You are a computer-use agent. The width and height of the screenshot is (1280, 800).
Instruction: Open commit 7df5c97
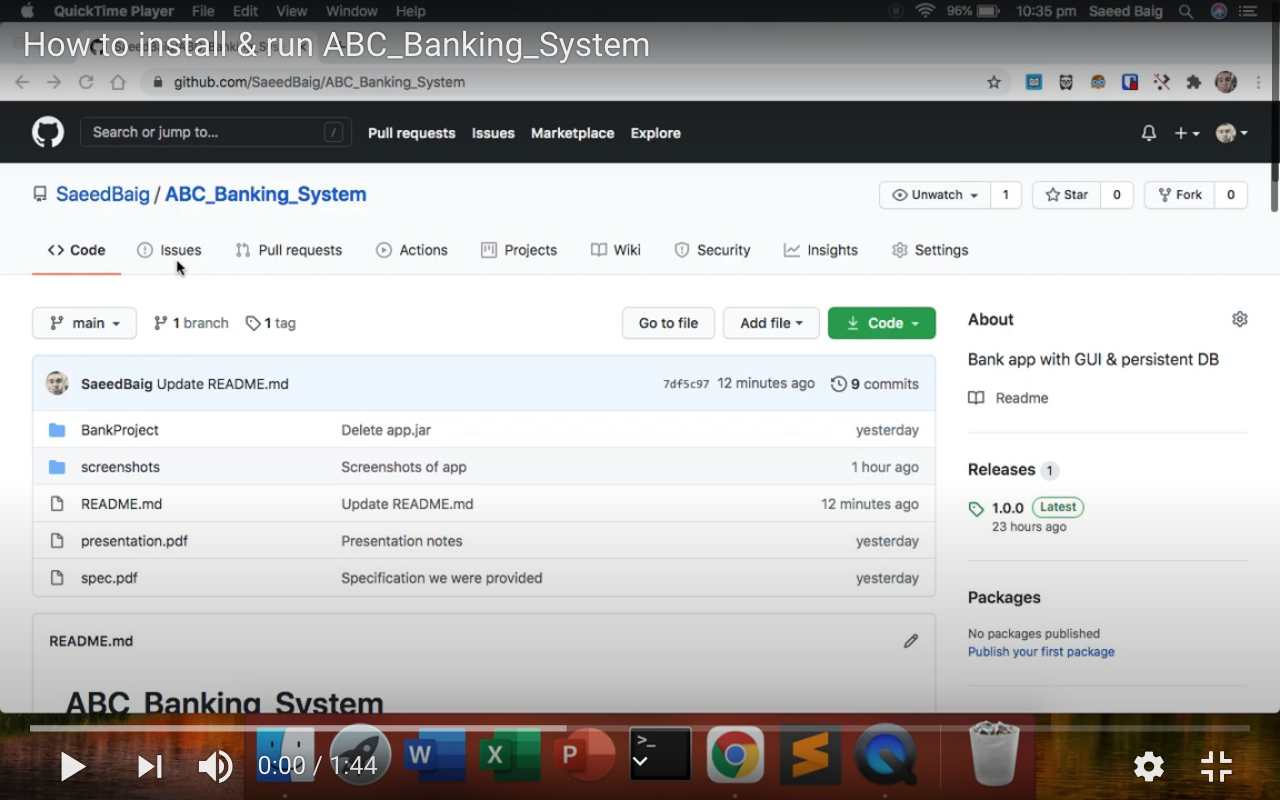[686, 384]
